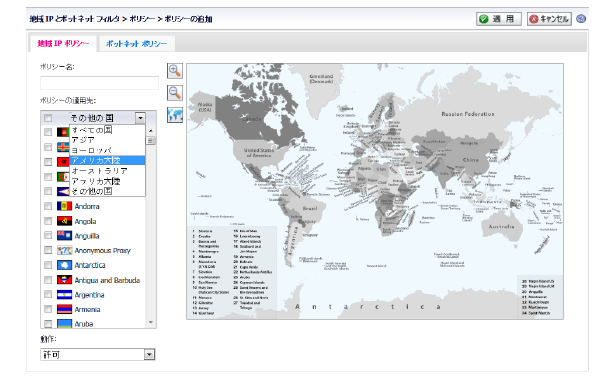Select アメリカ大陸 from the region list
Image resolution: width=616 pixels, height=387 pixels.
pyautogui.click(x=107, y=160)
